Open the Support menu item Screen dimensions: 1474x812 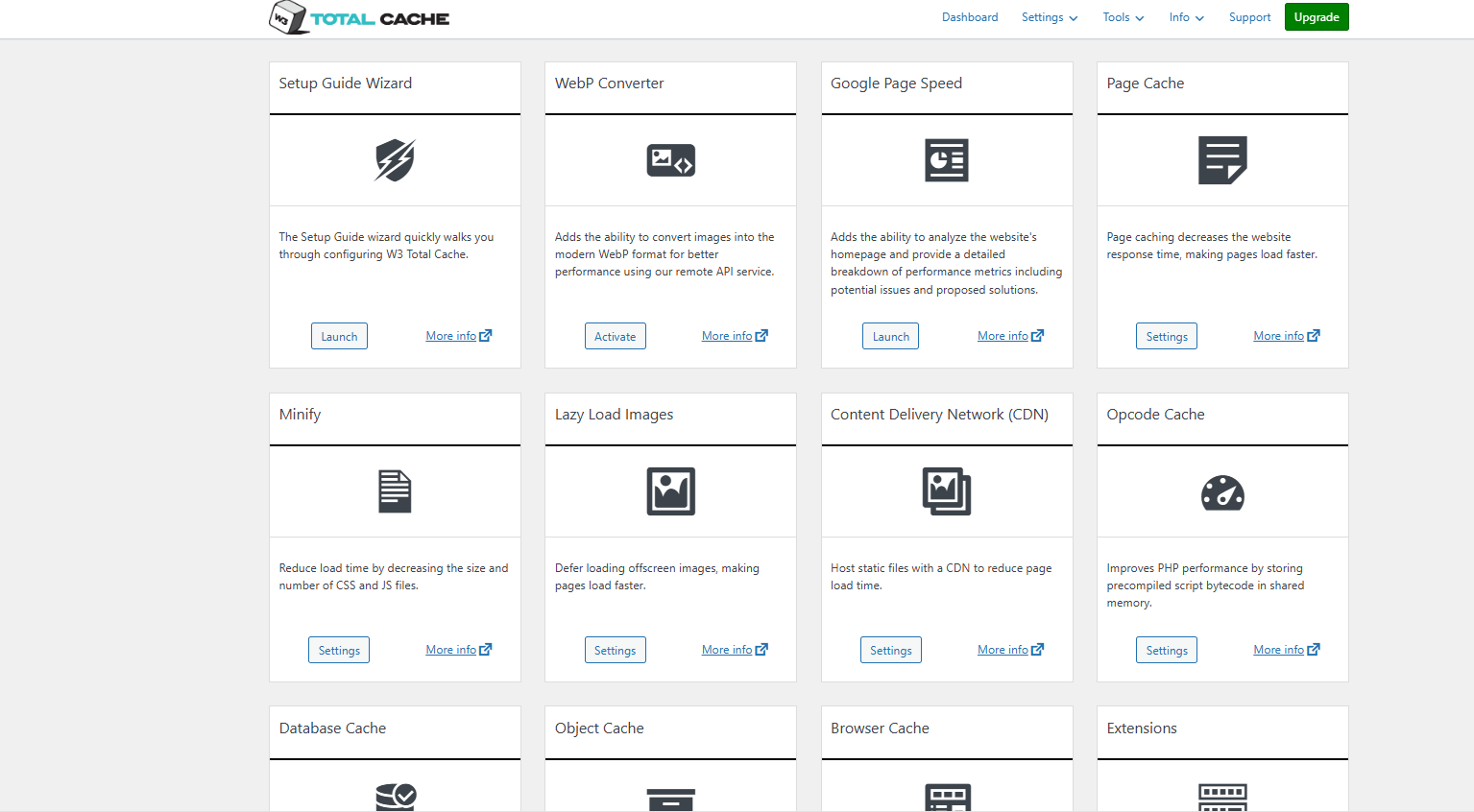coord(1249,17)
